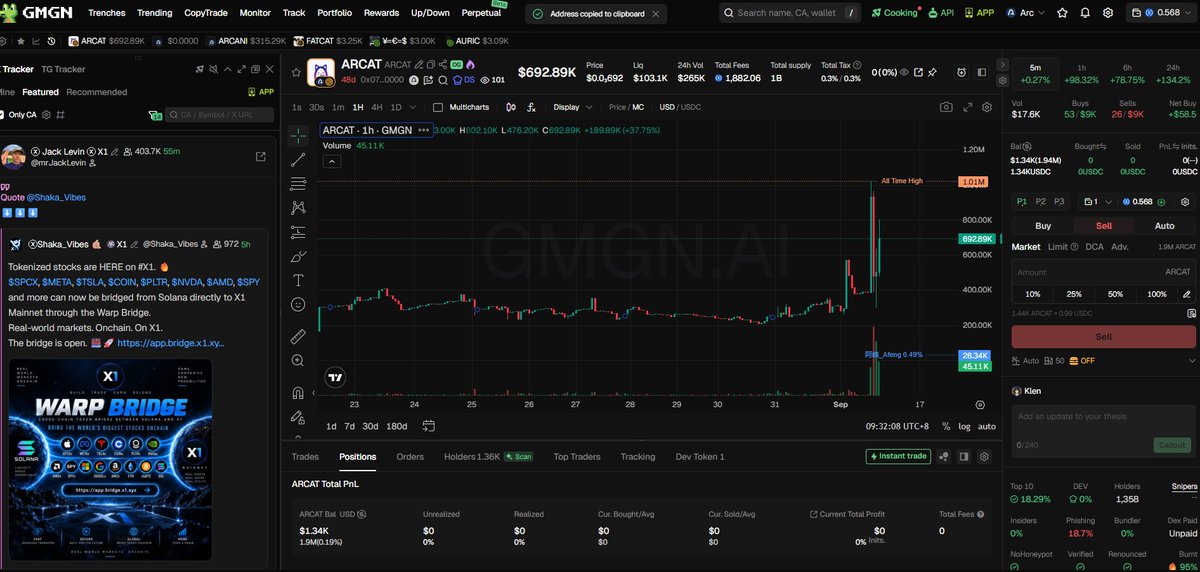
Task: Select the trend line drawing tool
Action: point(298,159)
